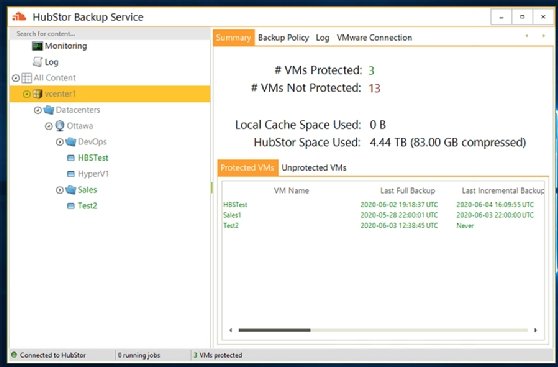Click the horizontal scrollbar thumb in VM list
This screenshot has height=367, width=558.
pyautogui.click(x=274, y=330)
